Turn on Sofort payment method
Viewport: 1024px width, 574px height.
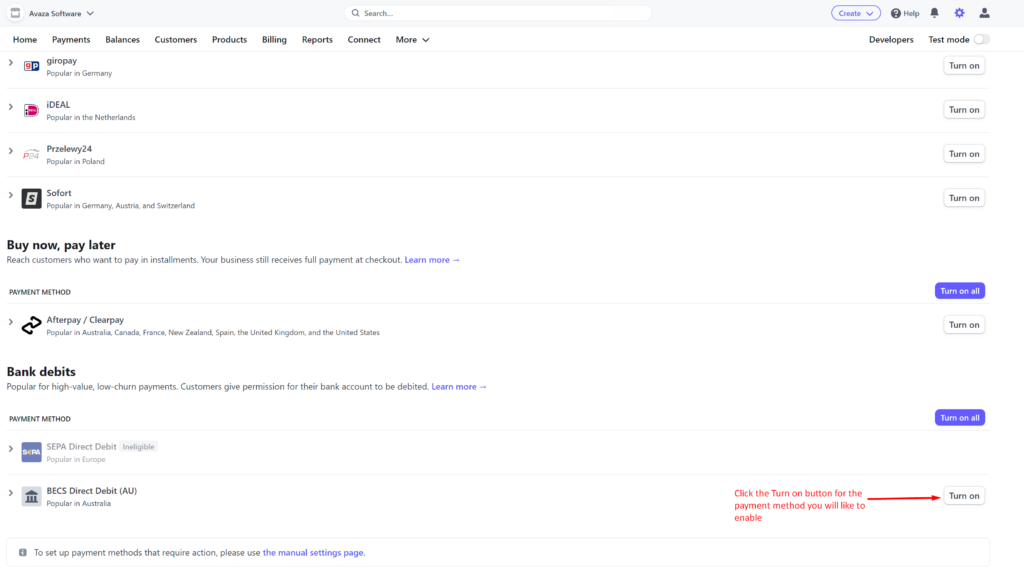pyautogui.click(x=964, y=198)
